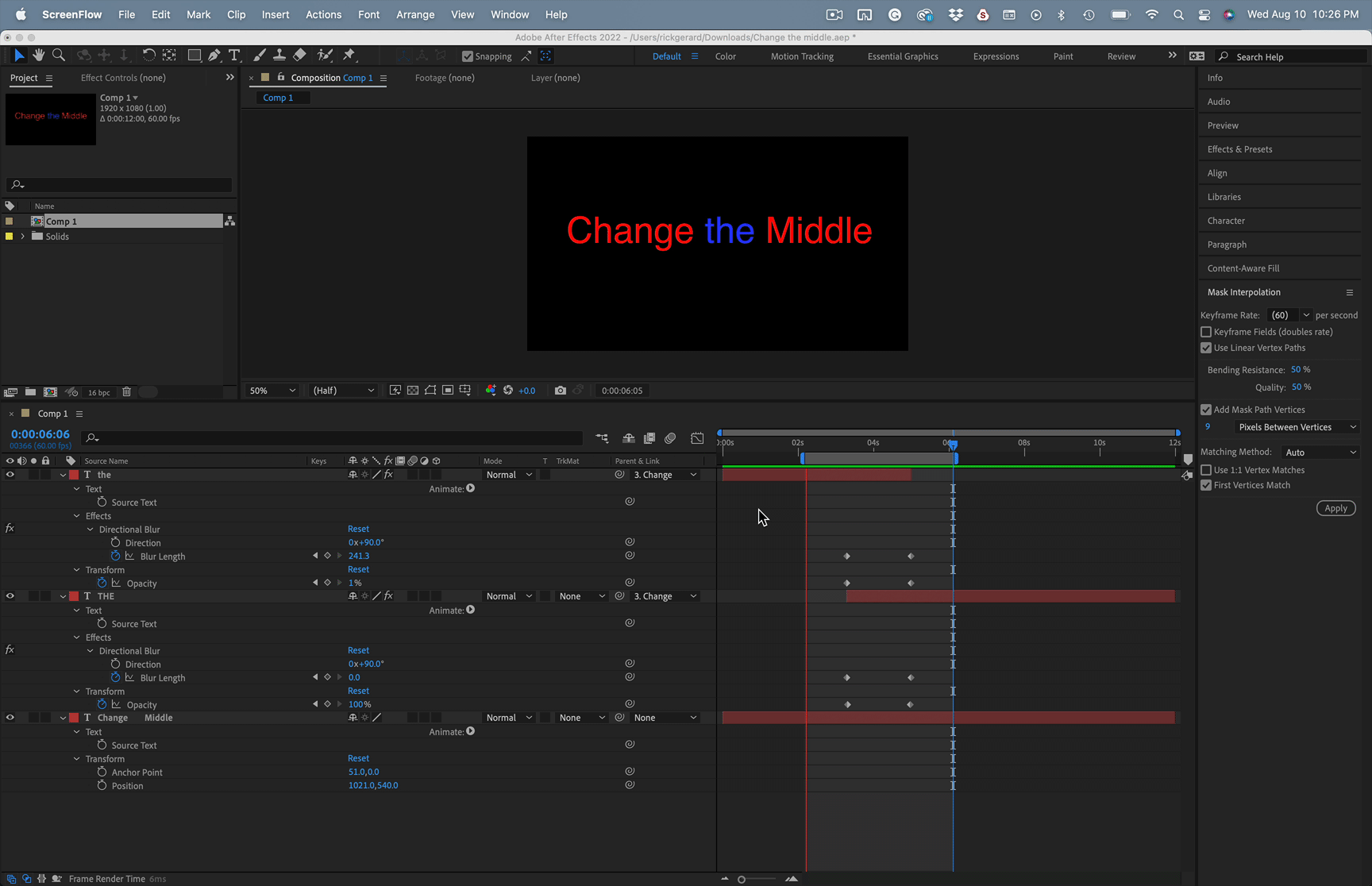The height and width of the screenshot is (886, 1372).
Task: Toggle the Snapping checkbox
Action: [x=468, y=56]
